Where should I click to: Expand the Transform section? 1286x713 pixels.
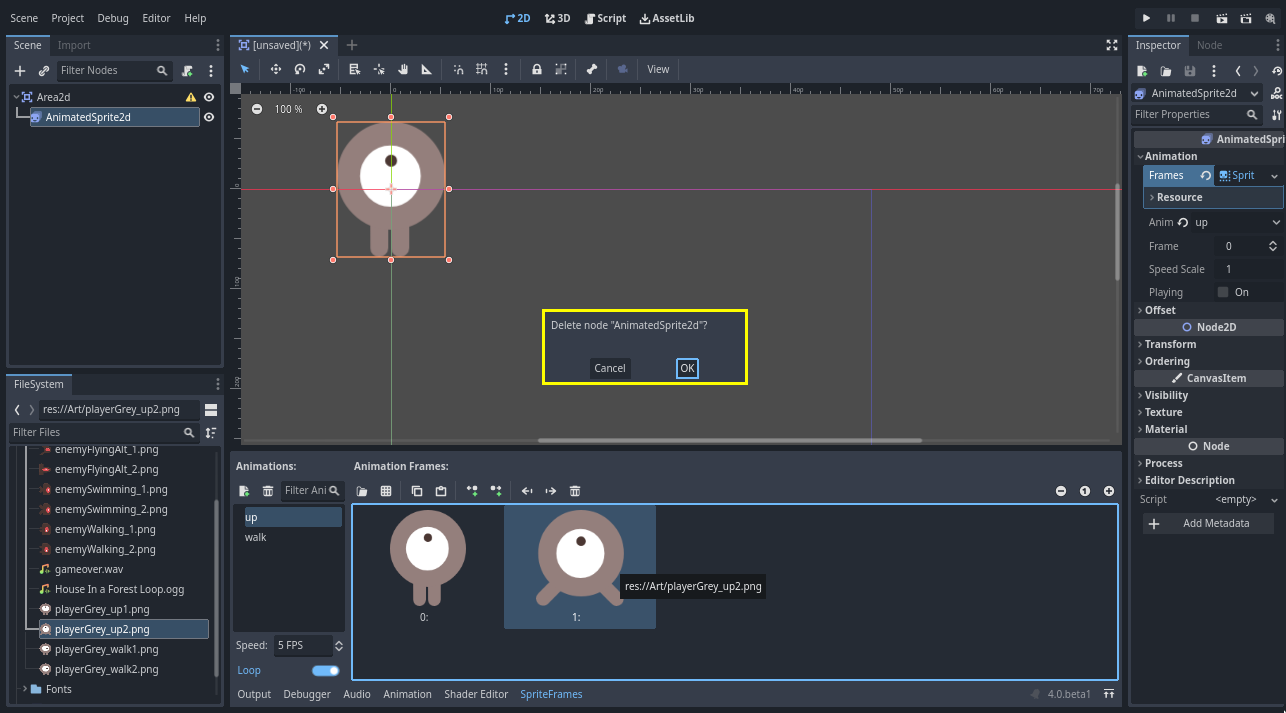pos(1208,344)
